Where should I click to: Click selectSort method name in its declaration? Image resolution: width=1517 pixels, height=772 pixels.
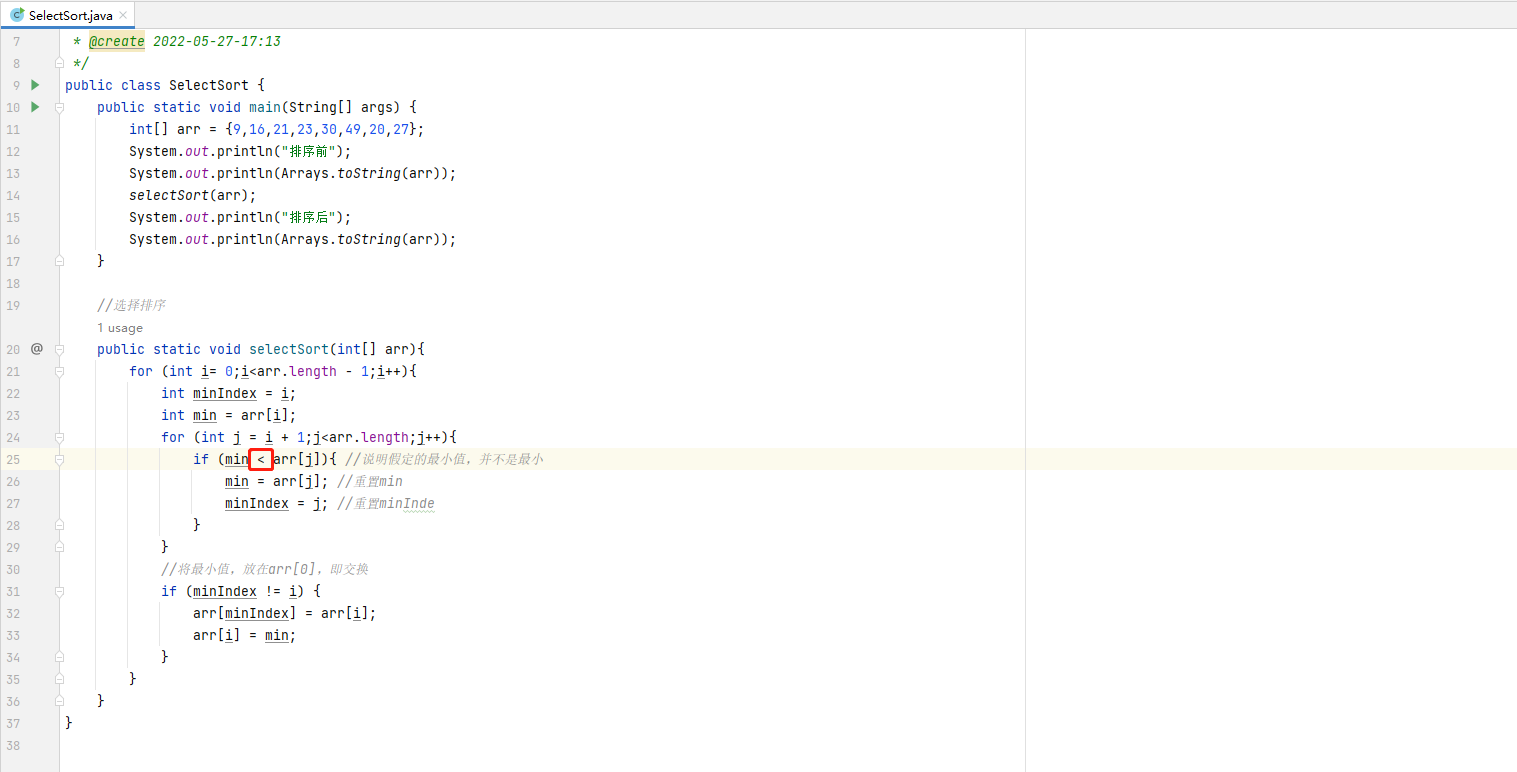(289, 349)
